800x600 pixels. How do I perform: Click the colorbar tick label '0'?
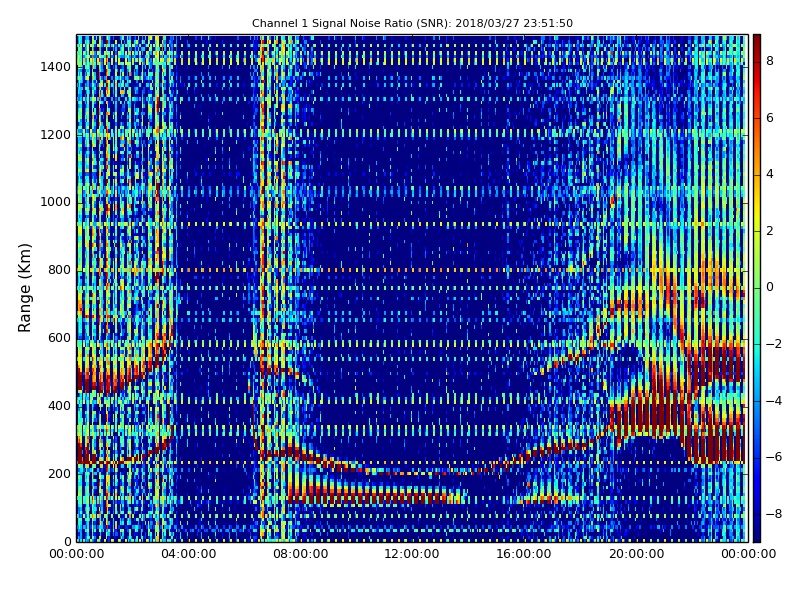(770, 287)
